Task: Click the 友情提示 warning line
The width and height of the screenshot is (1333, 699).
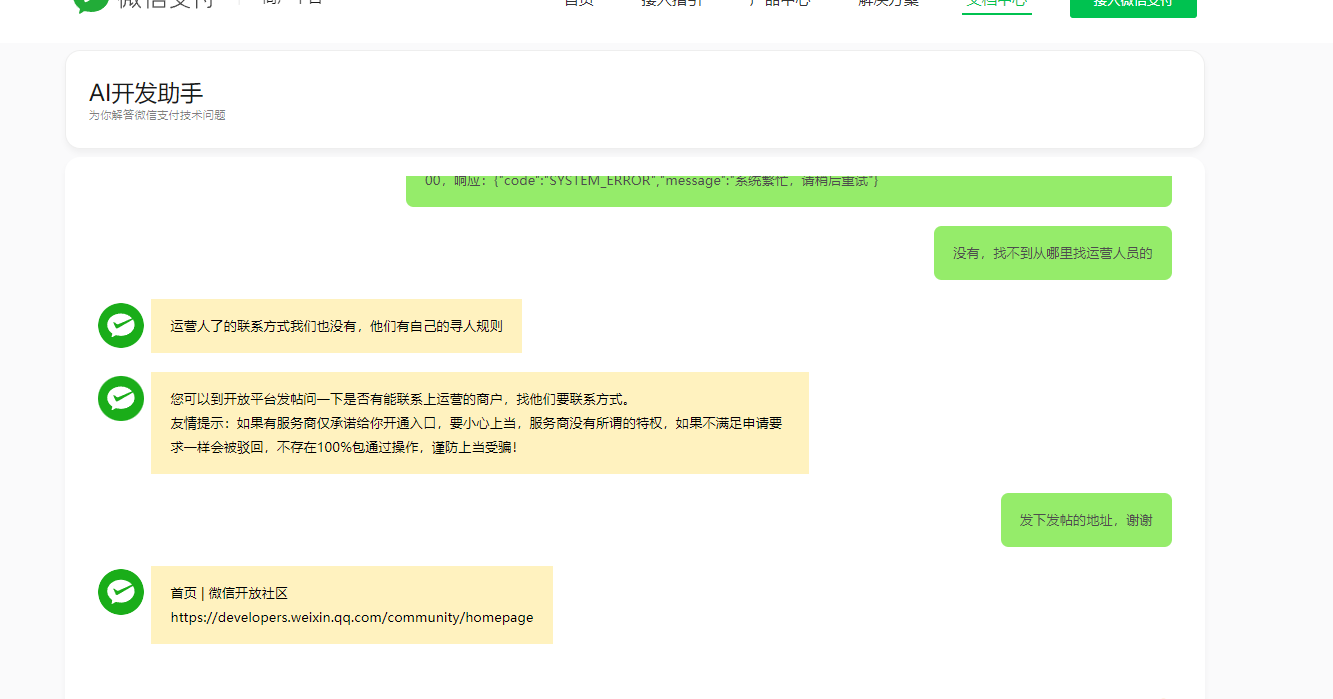Action: [x=477, y=435]
